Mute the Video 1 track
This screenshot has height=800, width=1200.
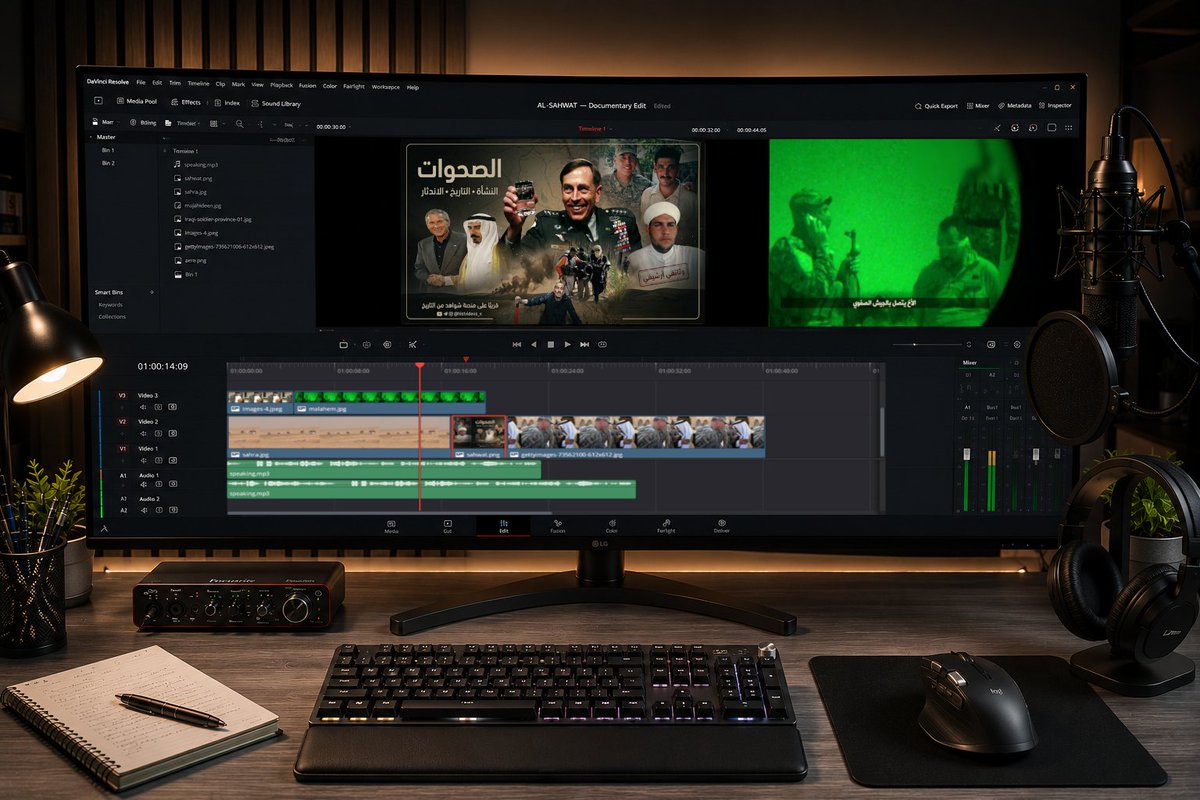click(143, 460)
